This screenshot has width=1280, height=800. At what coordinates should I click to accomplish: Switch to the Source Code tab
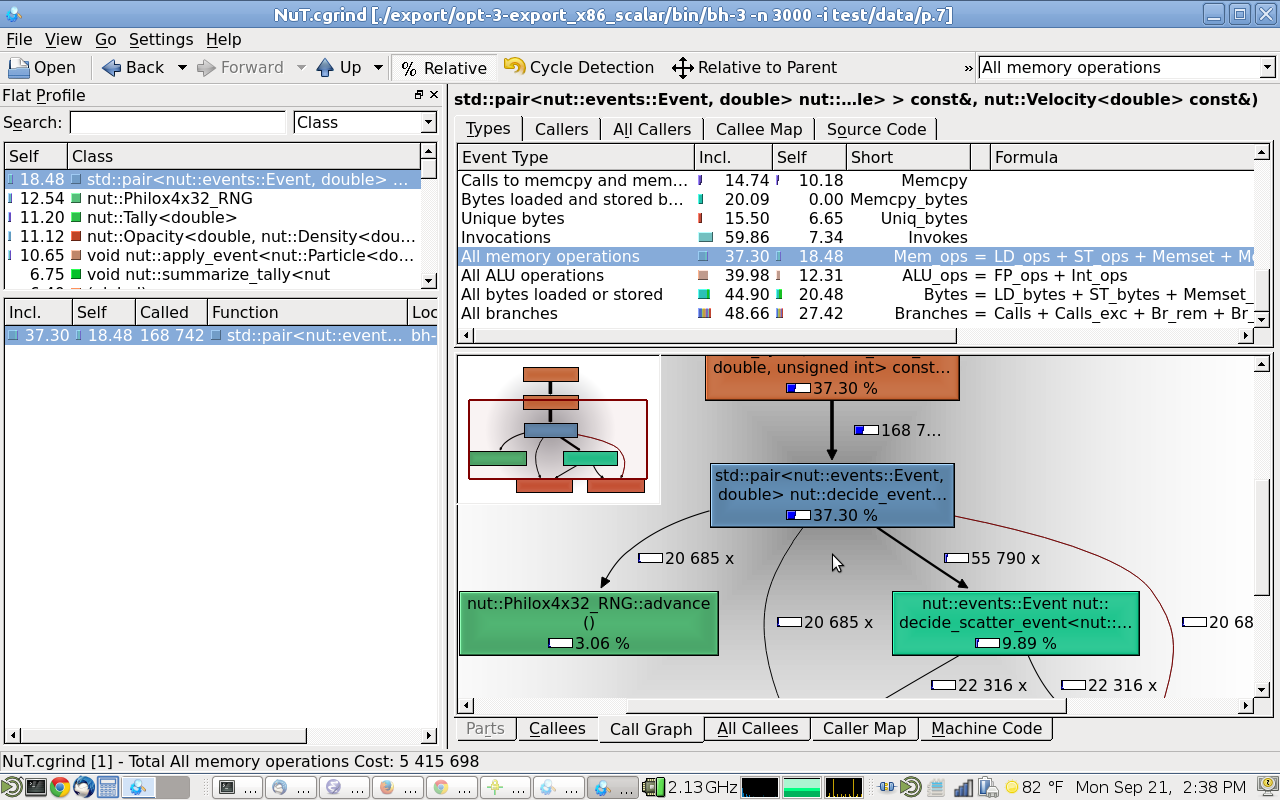click(876, 129)
